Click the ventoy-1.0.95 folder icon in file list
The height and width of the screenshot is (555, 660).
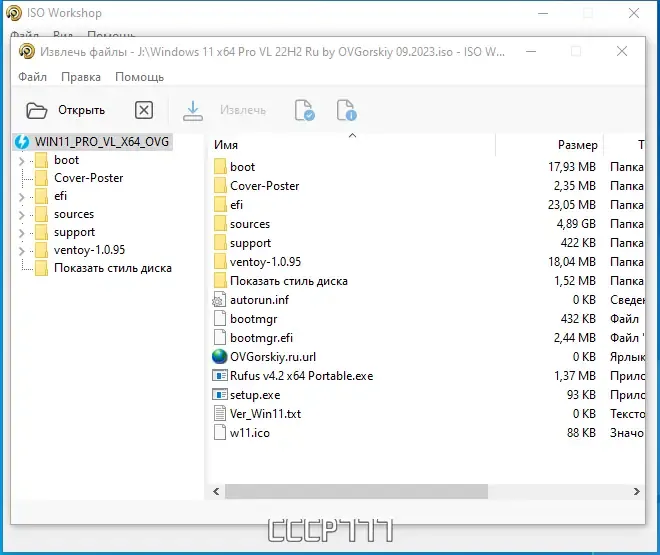pyautogui.click(x=220, y=262)
